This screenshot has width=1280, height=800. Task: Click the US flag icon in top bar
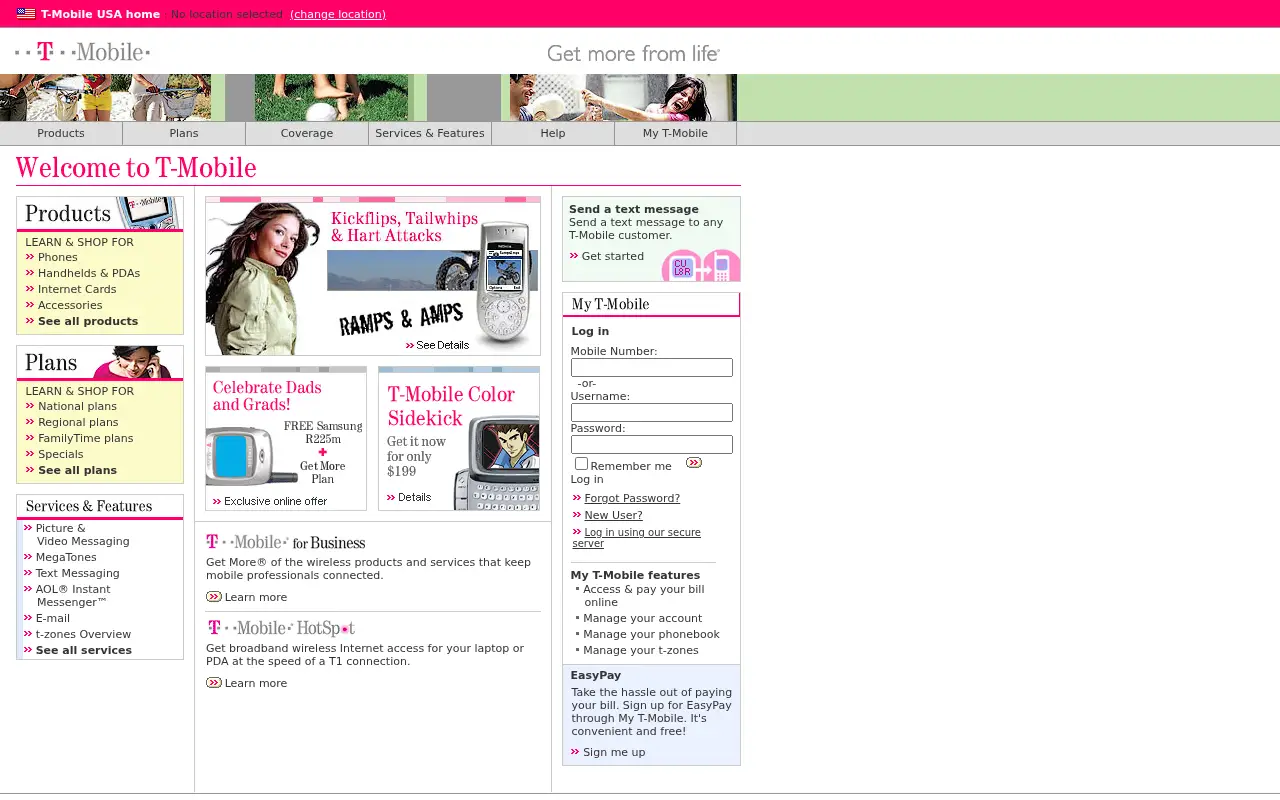coord(26,14)
